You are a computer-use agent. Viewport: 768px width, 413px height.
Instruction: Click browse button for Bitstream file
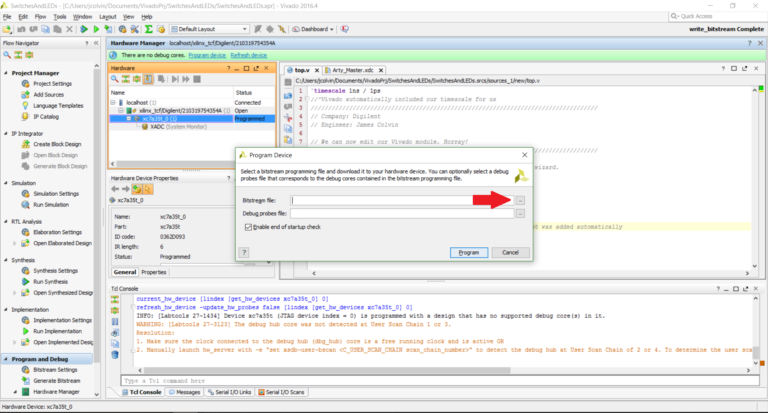520,201
